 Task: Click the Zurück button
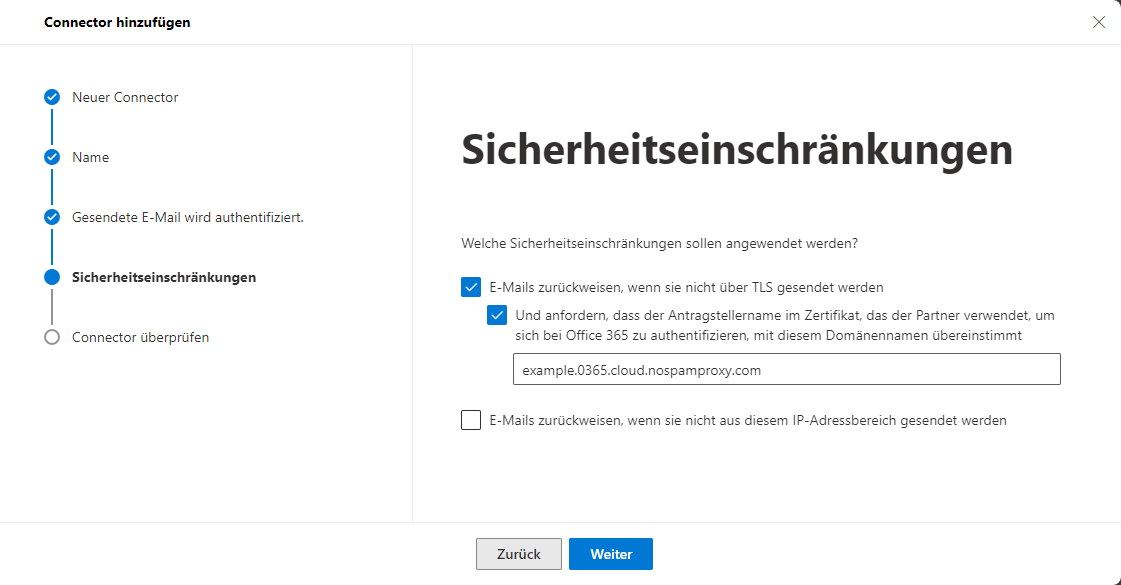point(519,554)
